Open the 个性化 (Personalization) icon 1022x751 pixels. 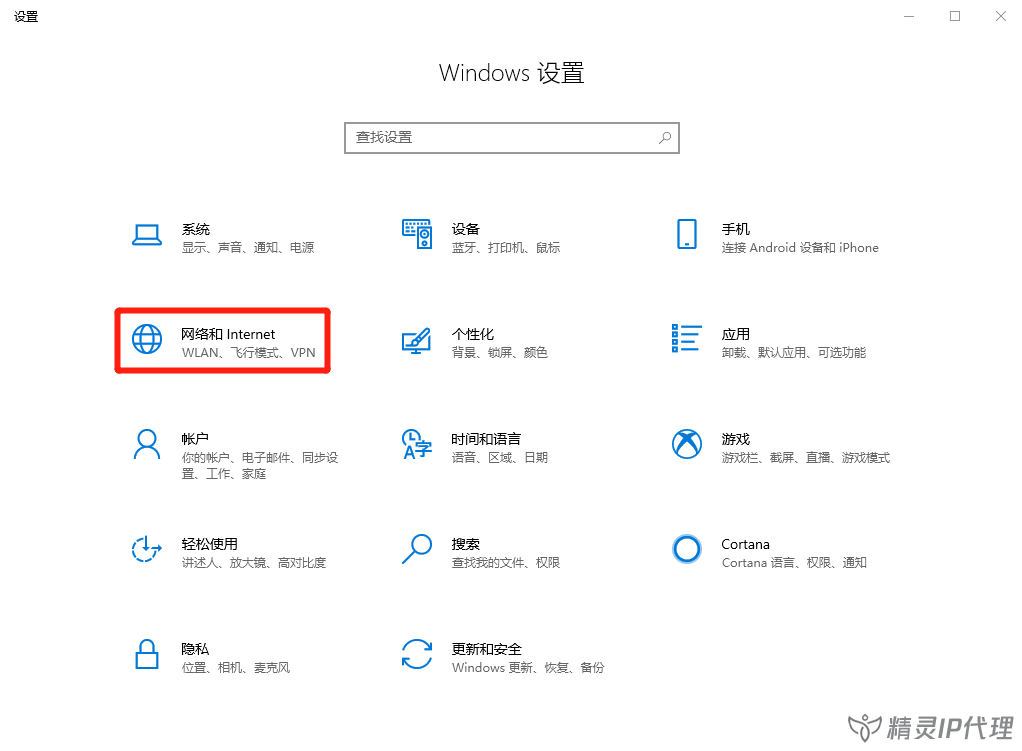point(417,339)
